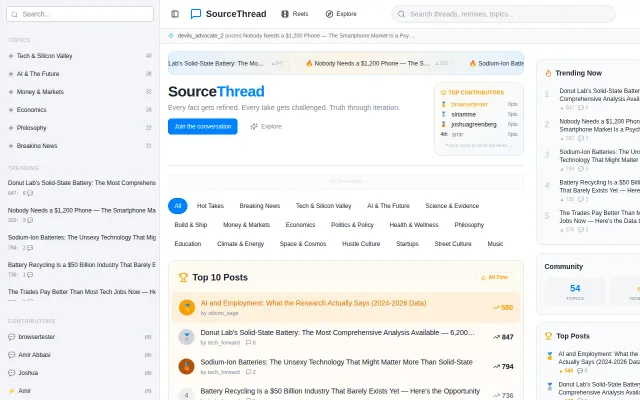Open Breaking News topic in sidebar
This screenshot has height=400, width=640.
80,145
